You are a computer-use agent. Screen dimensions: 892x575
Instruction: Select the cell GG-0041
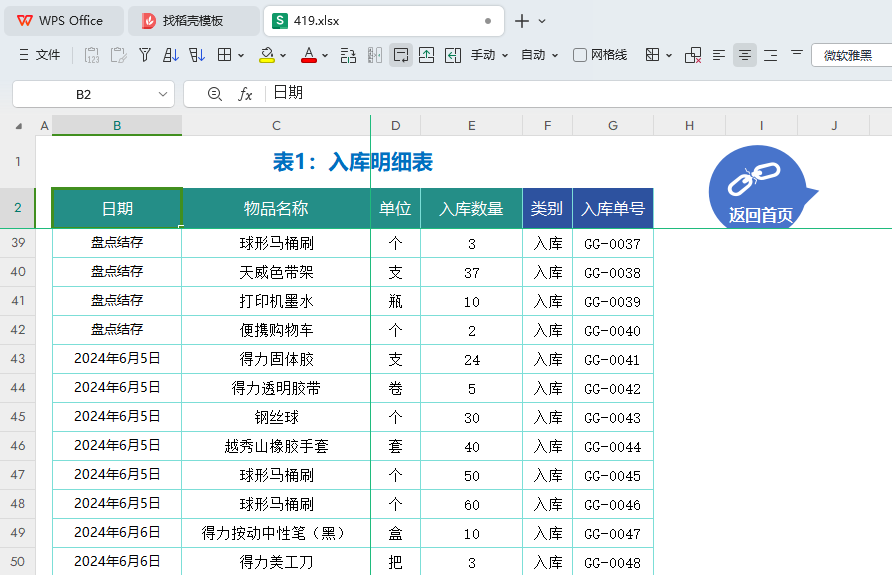(613, 359)
